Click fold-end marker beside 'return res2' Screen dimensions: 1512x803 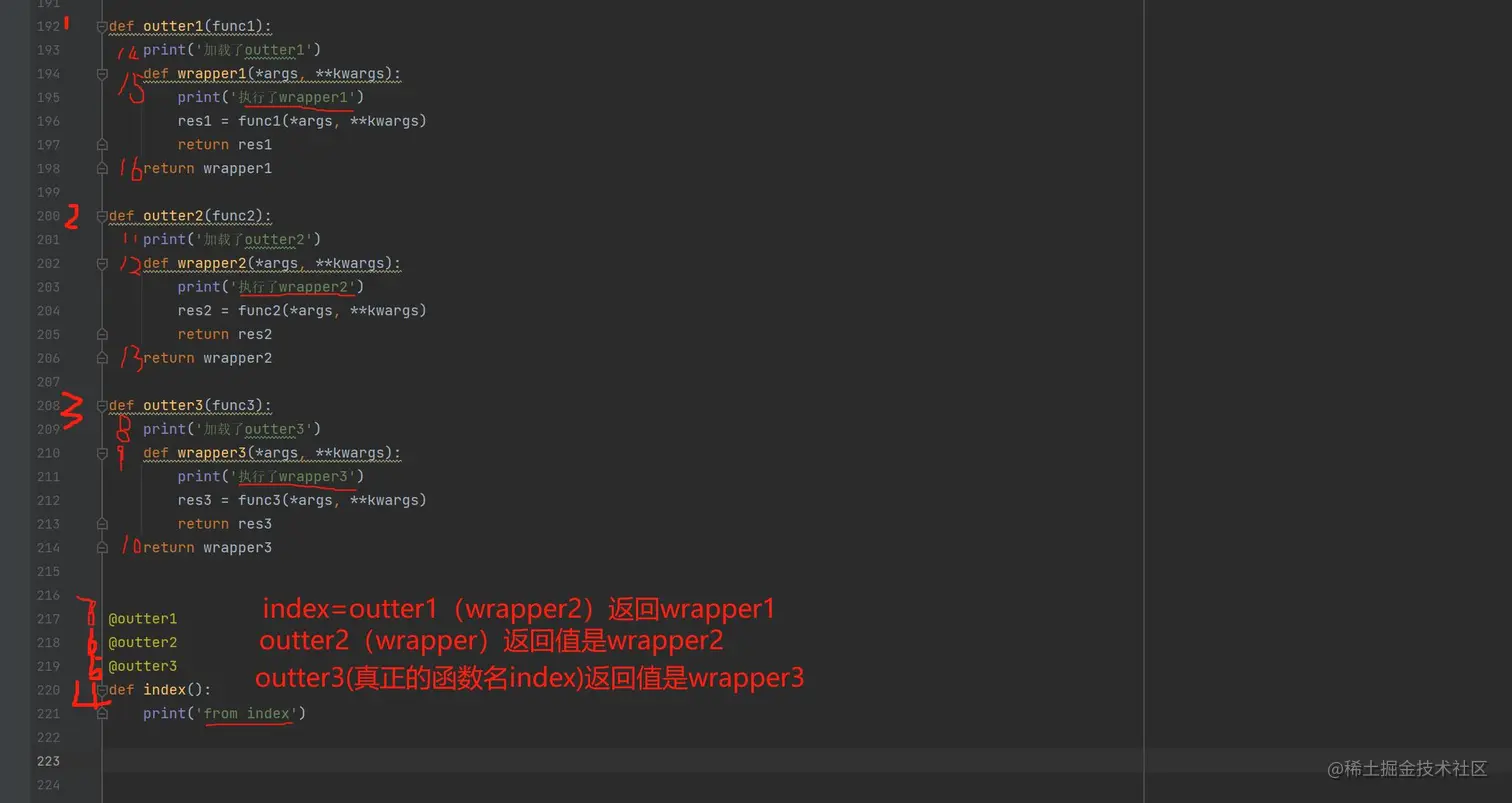[x=102, y=334]
